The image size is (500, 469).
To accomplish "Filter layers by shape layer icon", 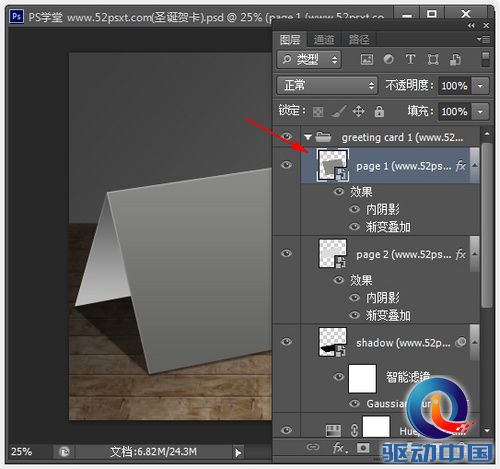I will click(433, 60).
